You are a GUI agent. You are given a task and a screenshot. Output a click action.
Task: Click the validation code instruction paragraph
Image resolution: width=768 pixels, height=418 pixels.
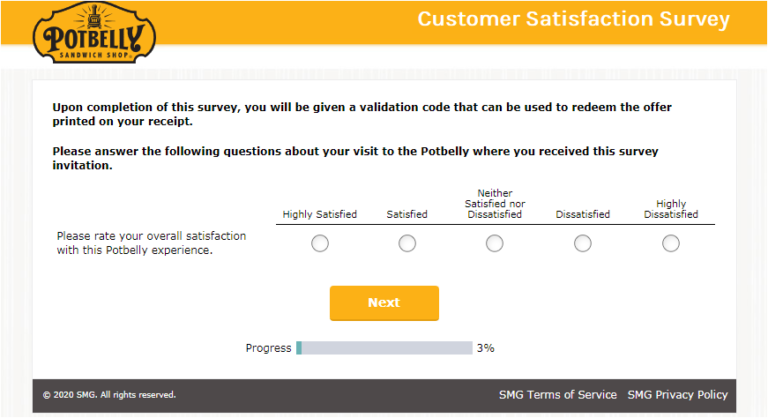[362, 114]
